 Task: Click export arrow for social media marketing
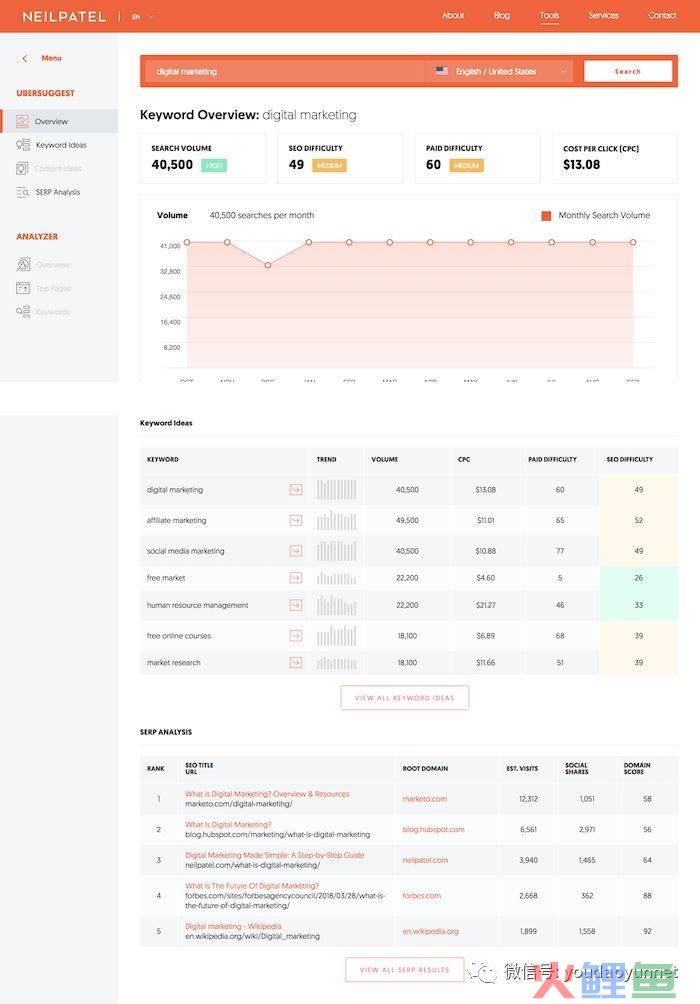click(295, 551)
